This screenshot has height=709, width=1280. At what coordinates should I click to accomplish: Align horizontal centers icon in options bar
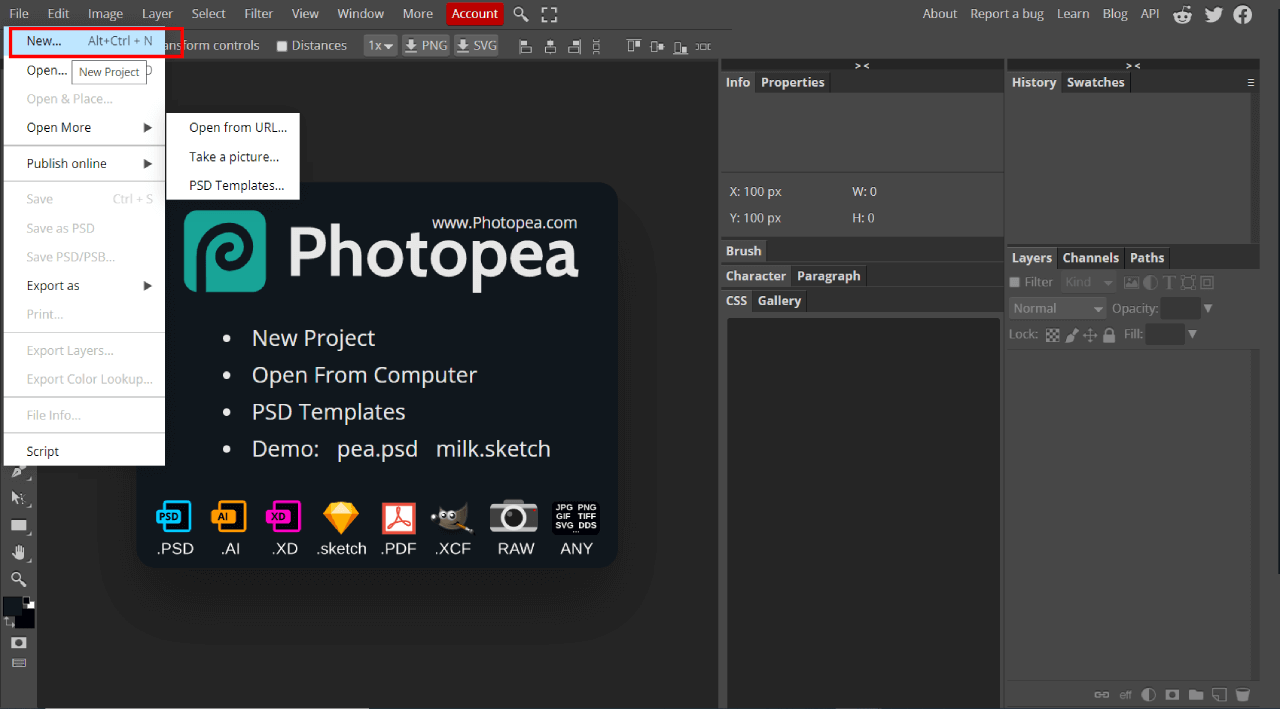pos(550,46)
